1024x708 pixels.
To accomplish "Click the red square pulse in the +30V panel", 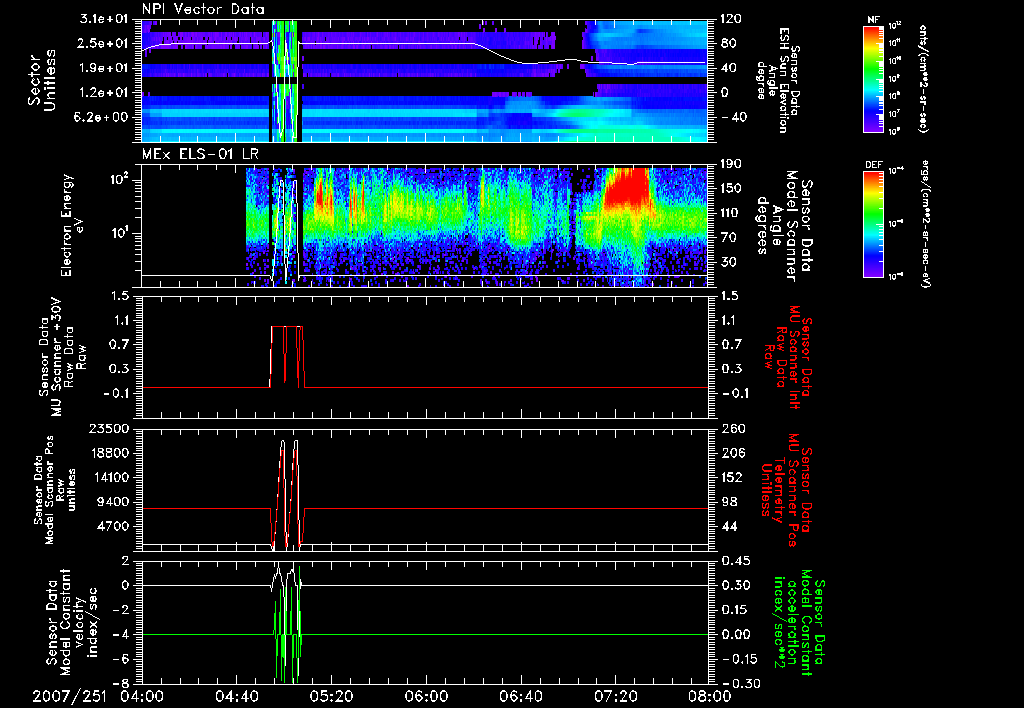I will pos(287,357).
